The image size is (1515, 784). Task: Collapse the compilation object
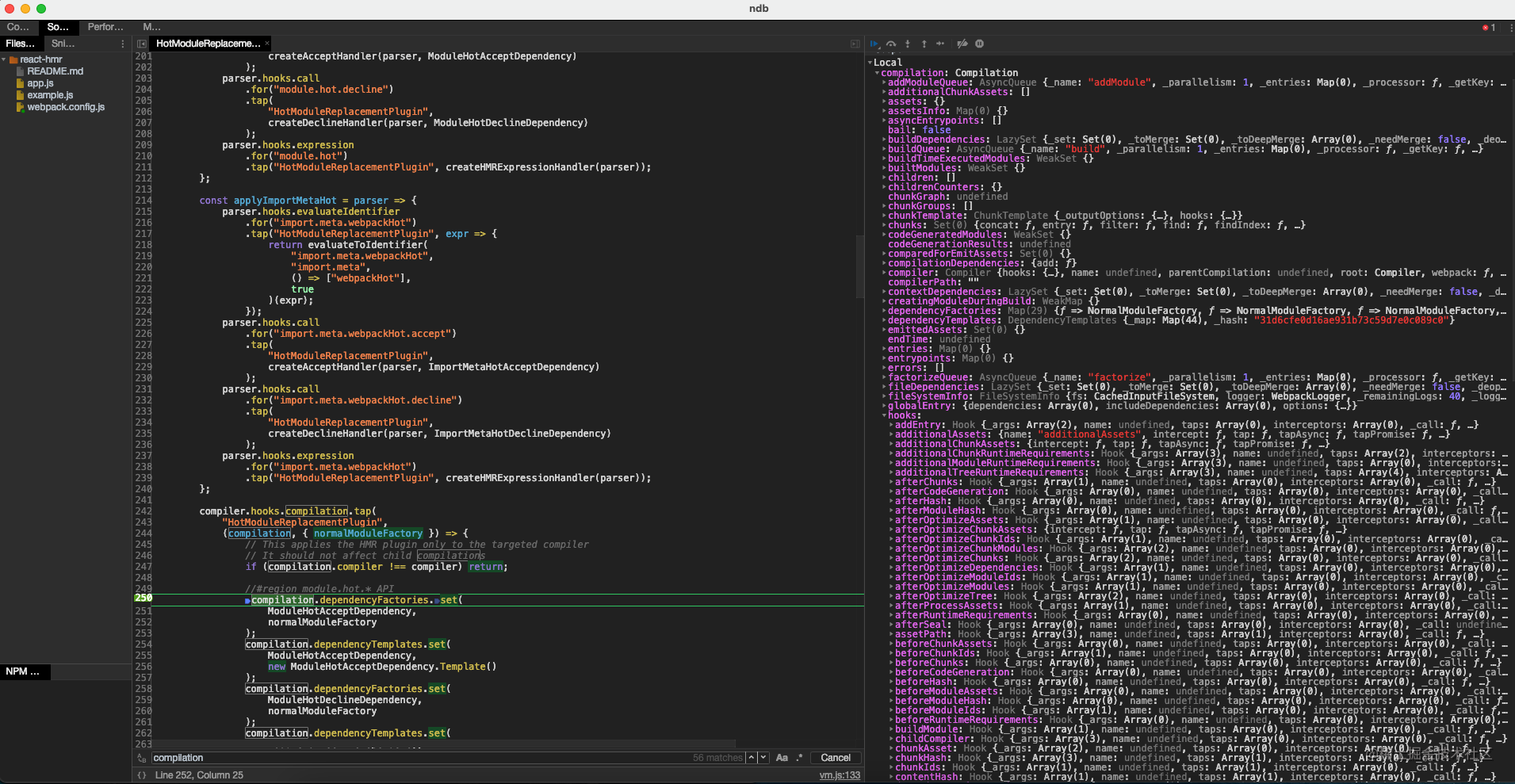pos(878,73)
